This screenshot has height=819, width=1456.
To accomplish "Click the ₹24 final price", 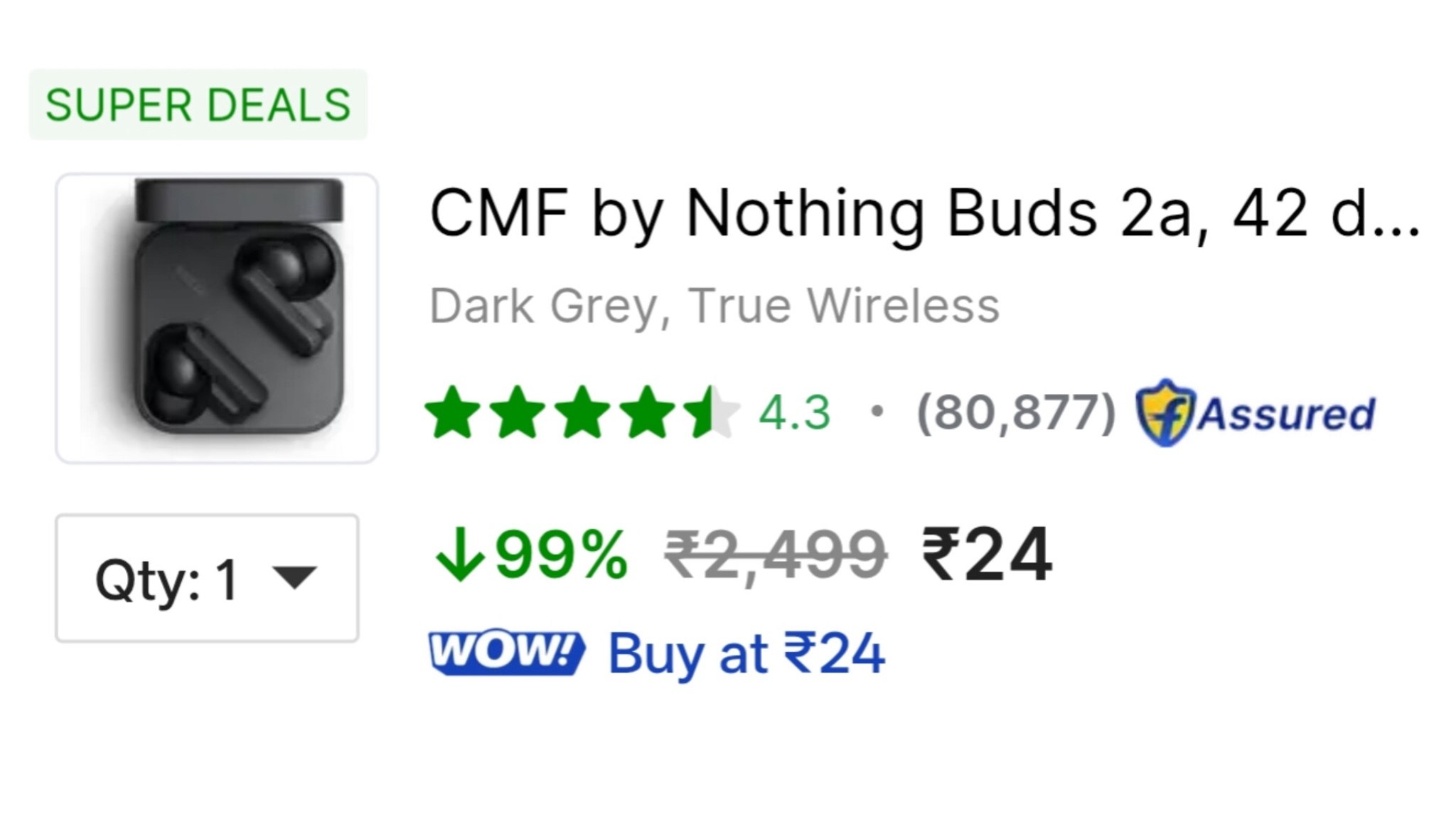I will pyautogui.click(x=987, y=555).
